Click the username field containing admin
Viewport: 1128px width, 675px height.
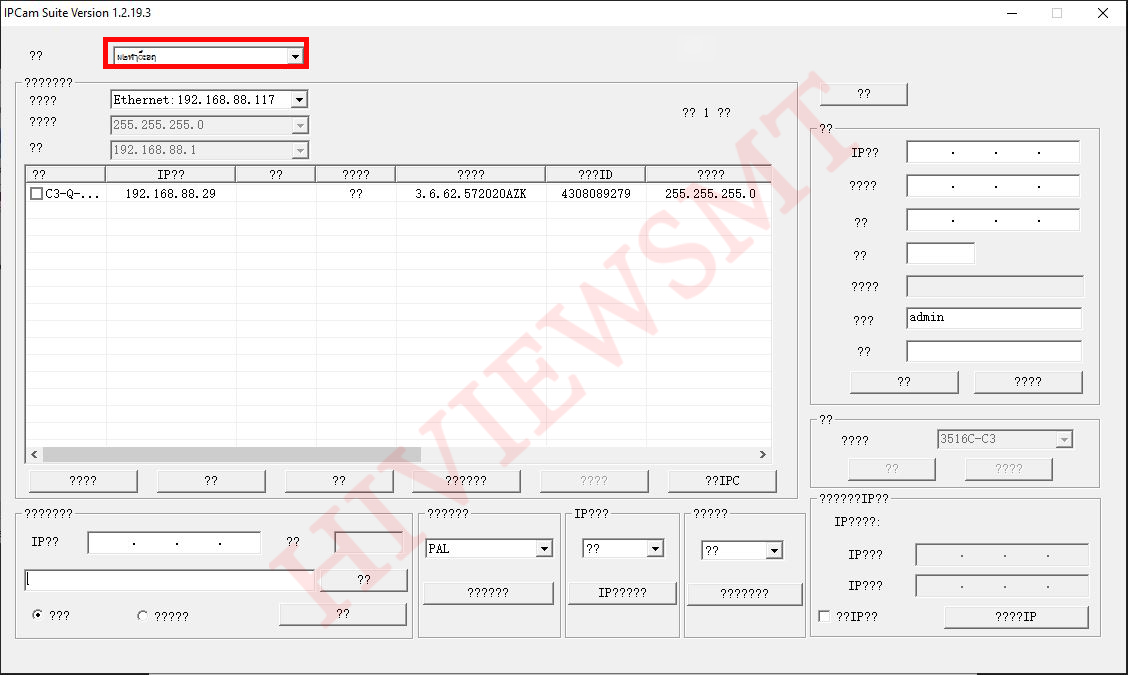pos(993,318)
